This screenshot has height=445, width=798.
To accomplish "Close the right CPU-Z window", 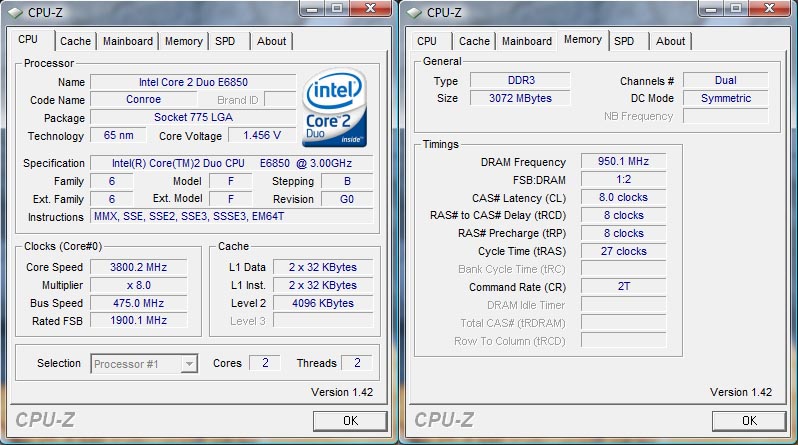I will point(770,9).
